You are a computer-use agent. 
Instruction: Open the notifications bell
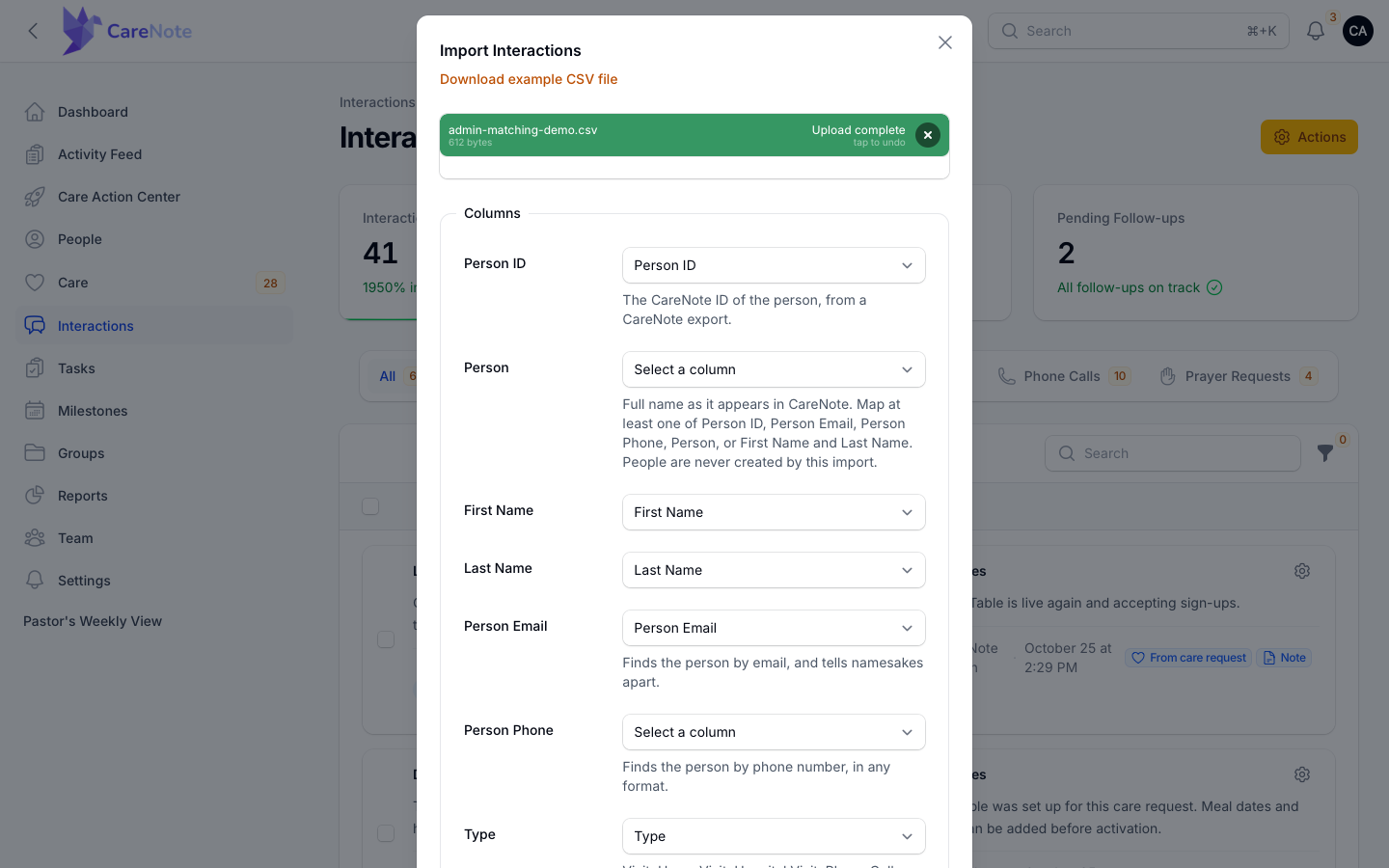coord(1316,31)
